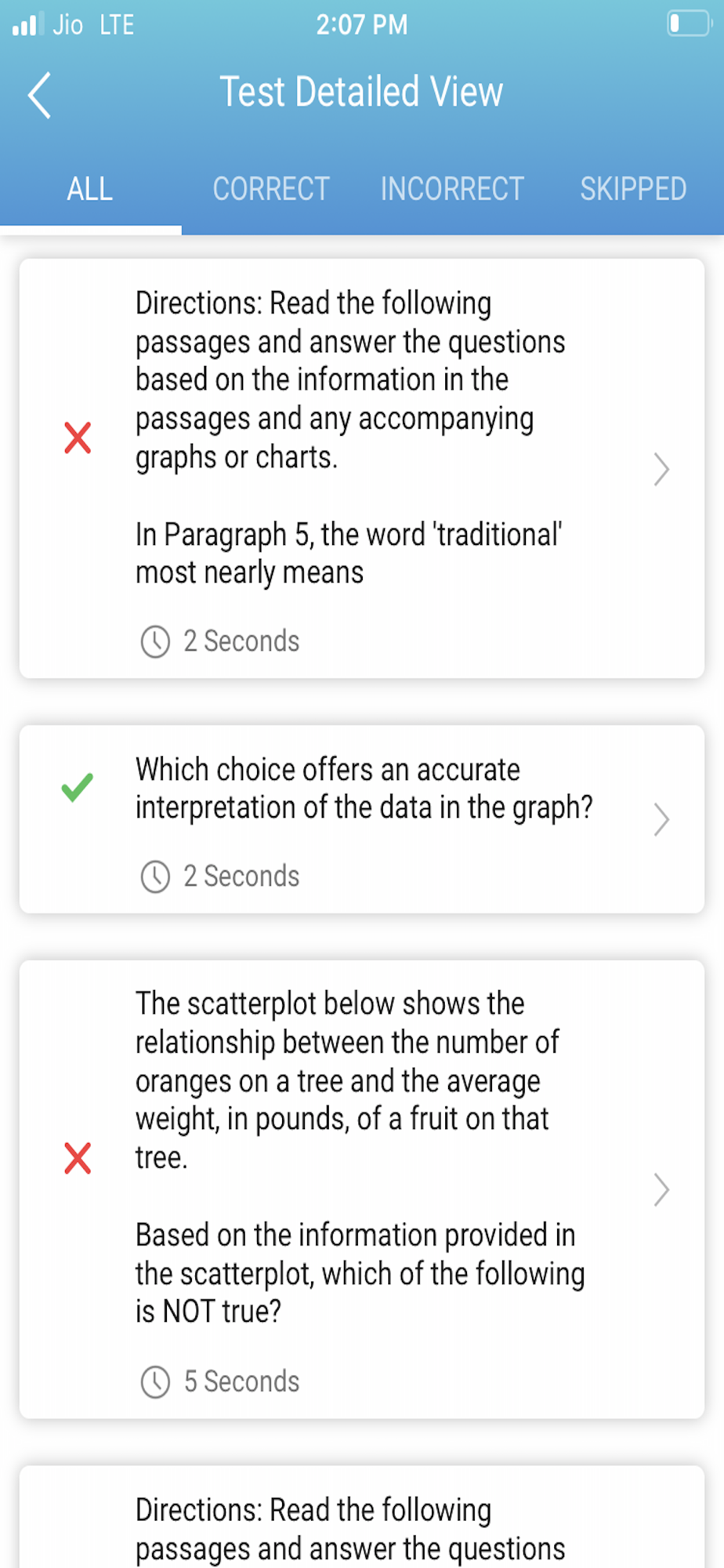Expand the 'traditional' question with its chevron
Image resolution: width=724 pixels, height=1568 pixels.
pos(661,470)
